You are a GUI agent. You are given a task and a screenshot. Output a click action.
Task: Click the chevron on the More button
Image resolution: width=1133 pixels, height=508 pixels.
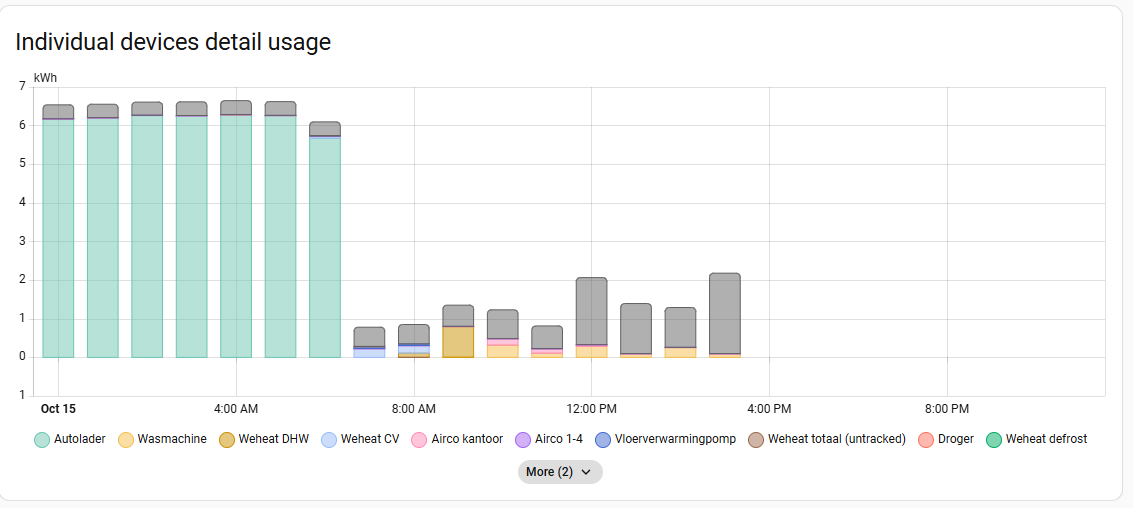pos(586,472)
